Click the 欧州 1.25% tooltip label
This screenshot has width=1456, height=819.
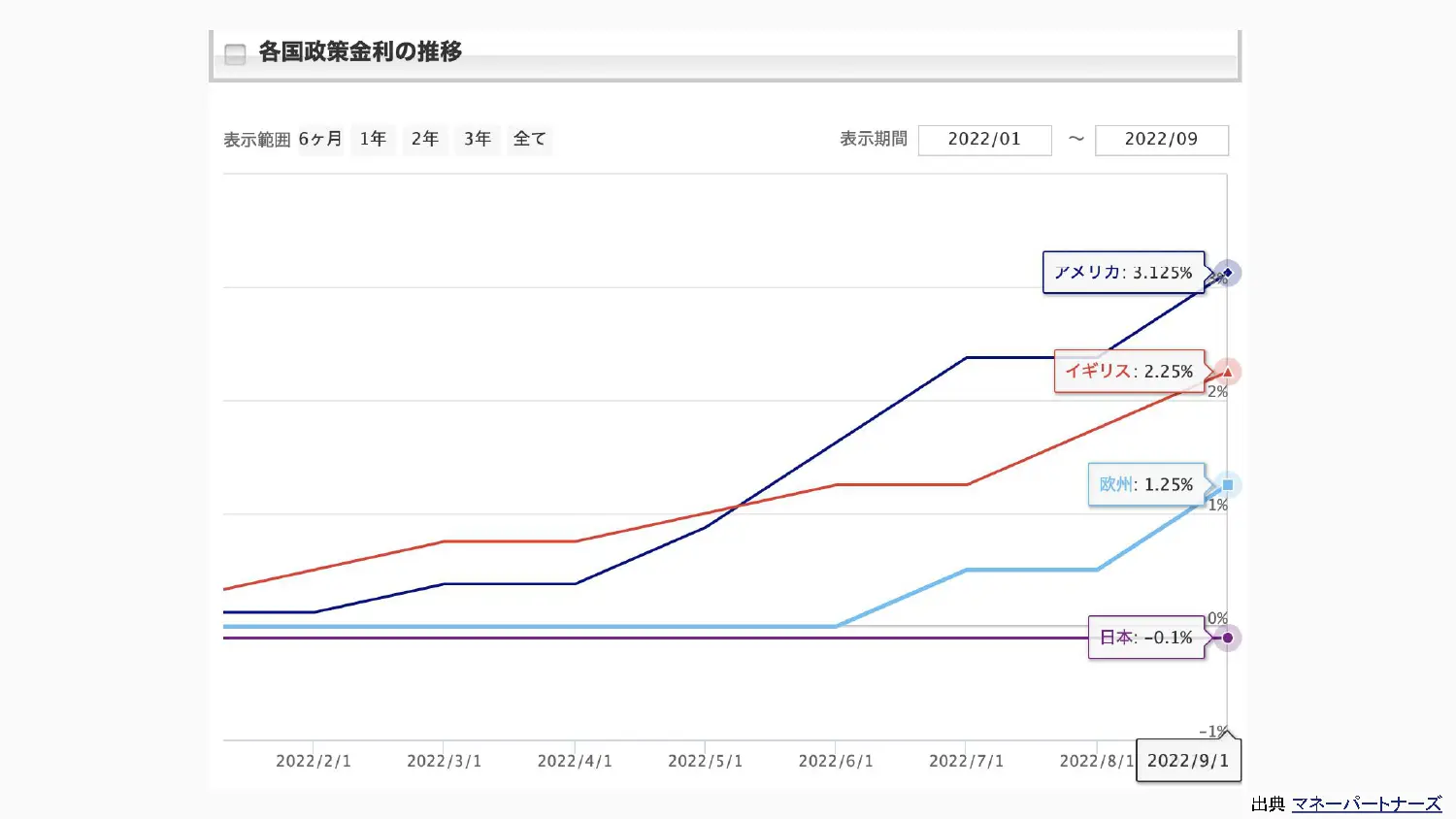click(x=1145, y=484)
